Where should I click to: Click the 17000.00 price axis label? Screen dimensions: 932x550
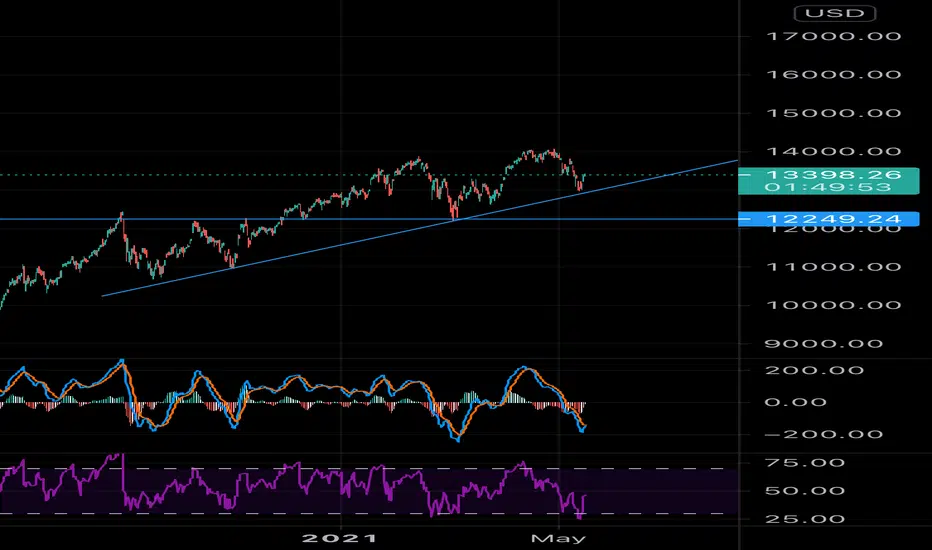(833, 36)
